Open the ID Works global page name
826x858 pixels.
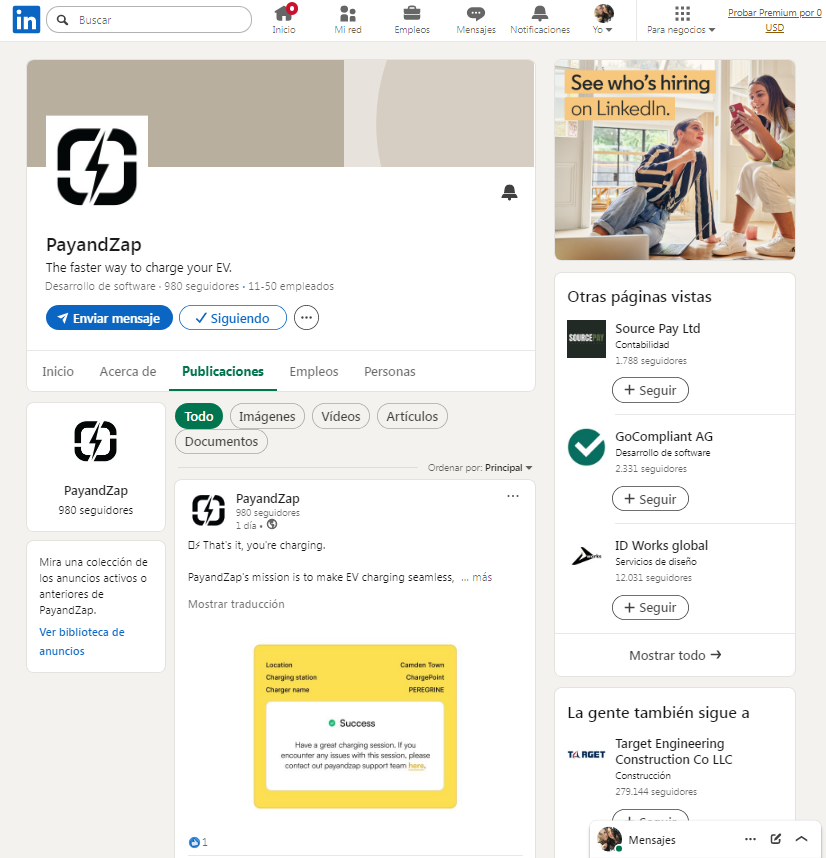pyautogui.click(x=661, y=546)
